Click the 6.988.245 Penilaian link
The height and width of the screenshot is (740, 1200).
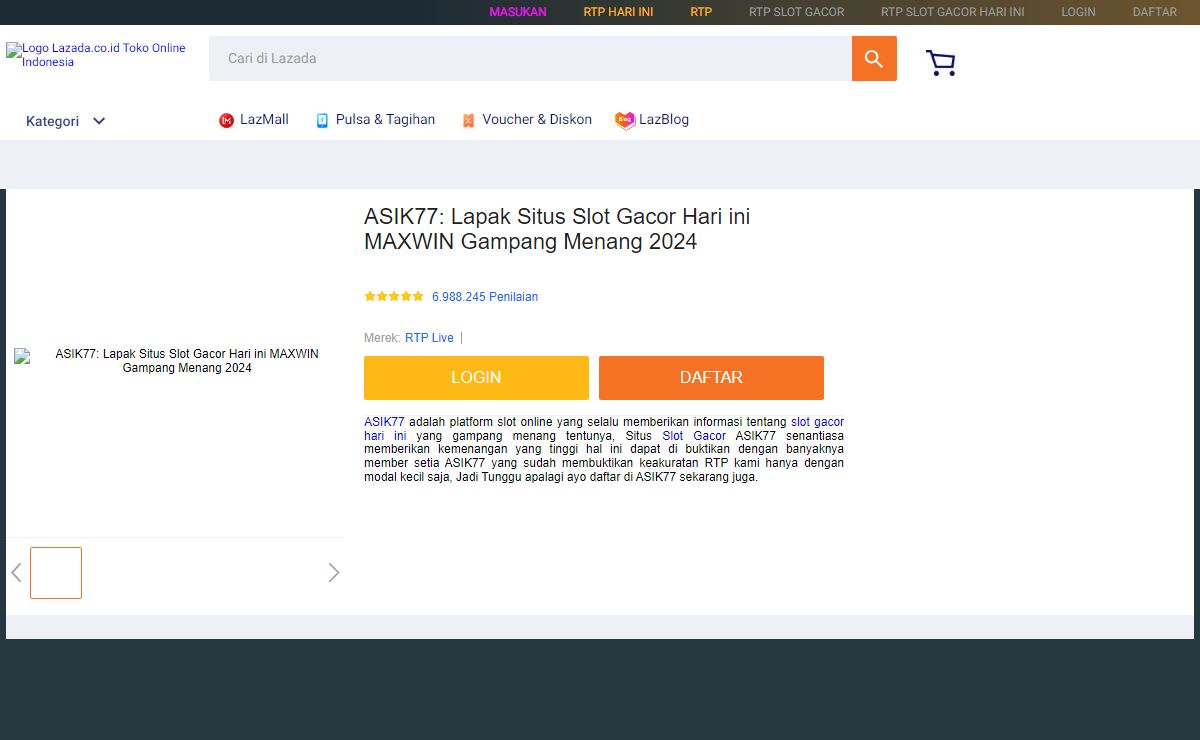(485, 297)
